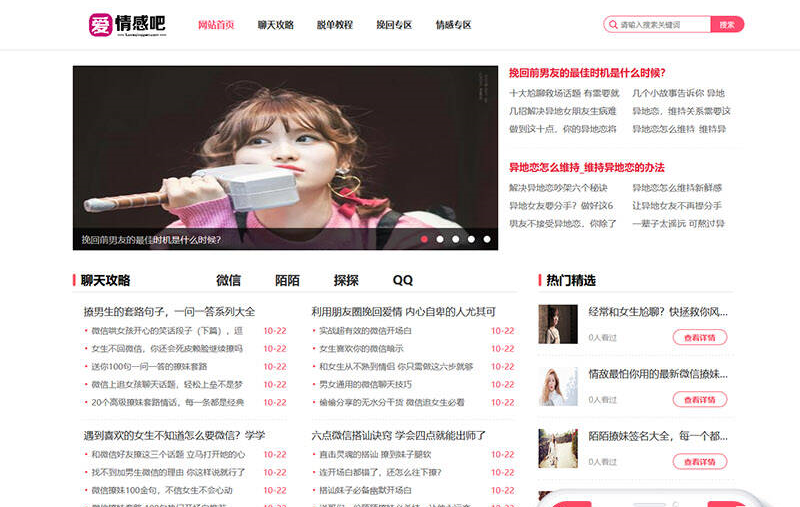Open link 让异地女友不再想分手
800x507 pixels.
[x=677, y=206]
